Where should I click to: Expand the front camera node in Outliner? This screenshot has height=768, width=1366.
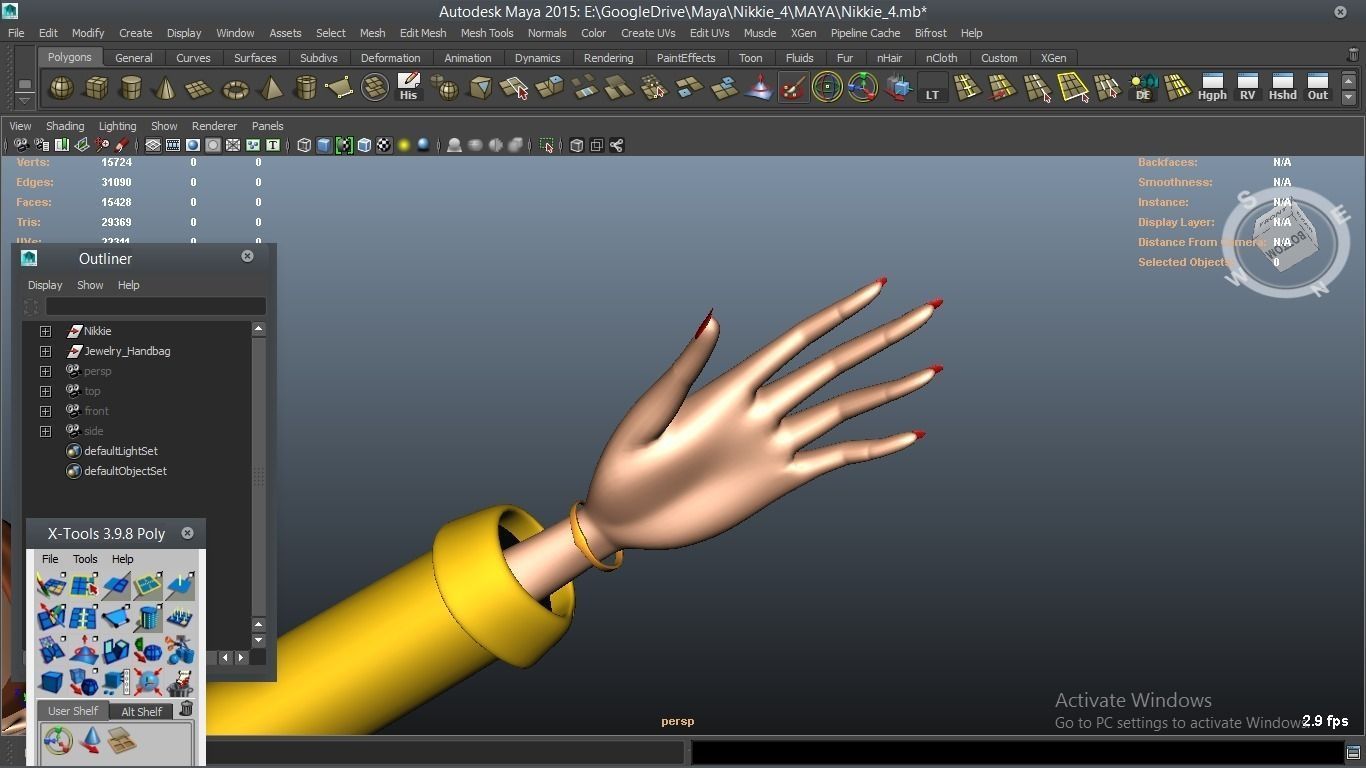pyautogui.click(x=45, y=411)
